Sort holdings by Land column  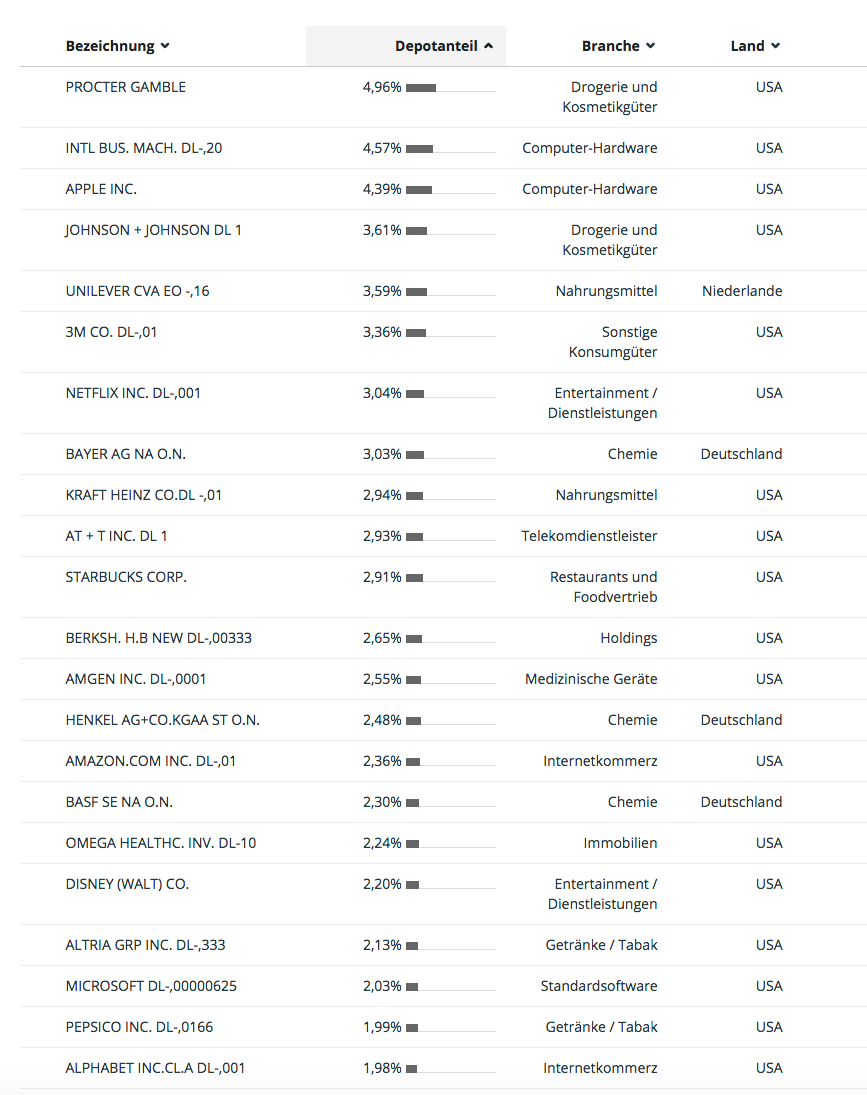point(755,46)
